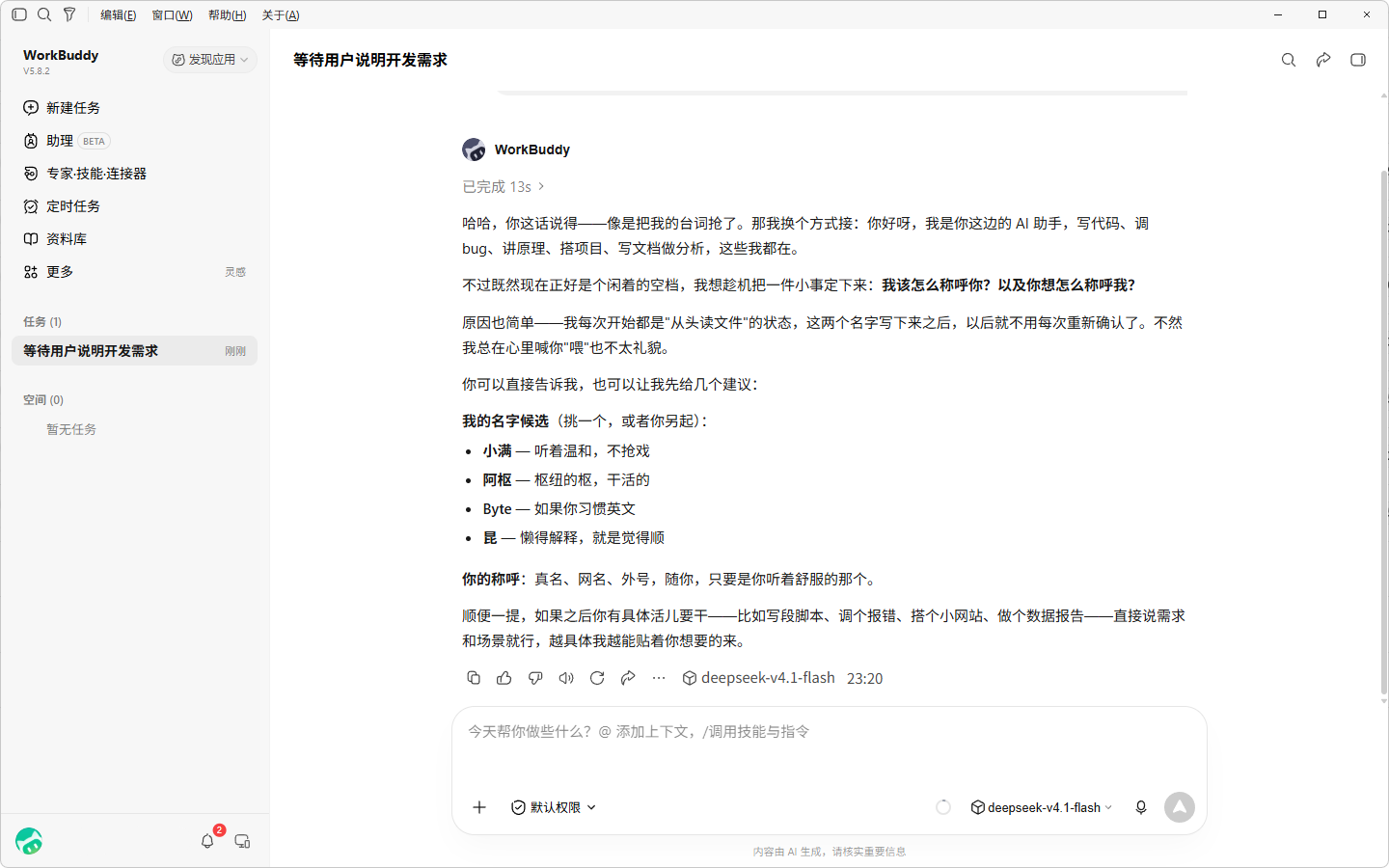Click the 任务 (1) section header
The image size is (1389, 868).
pos(42,322)
